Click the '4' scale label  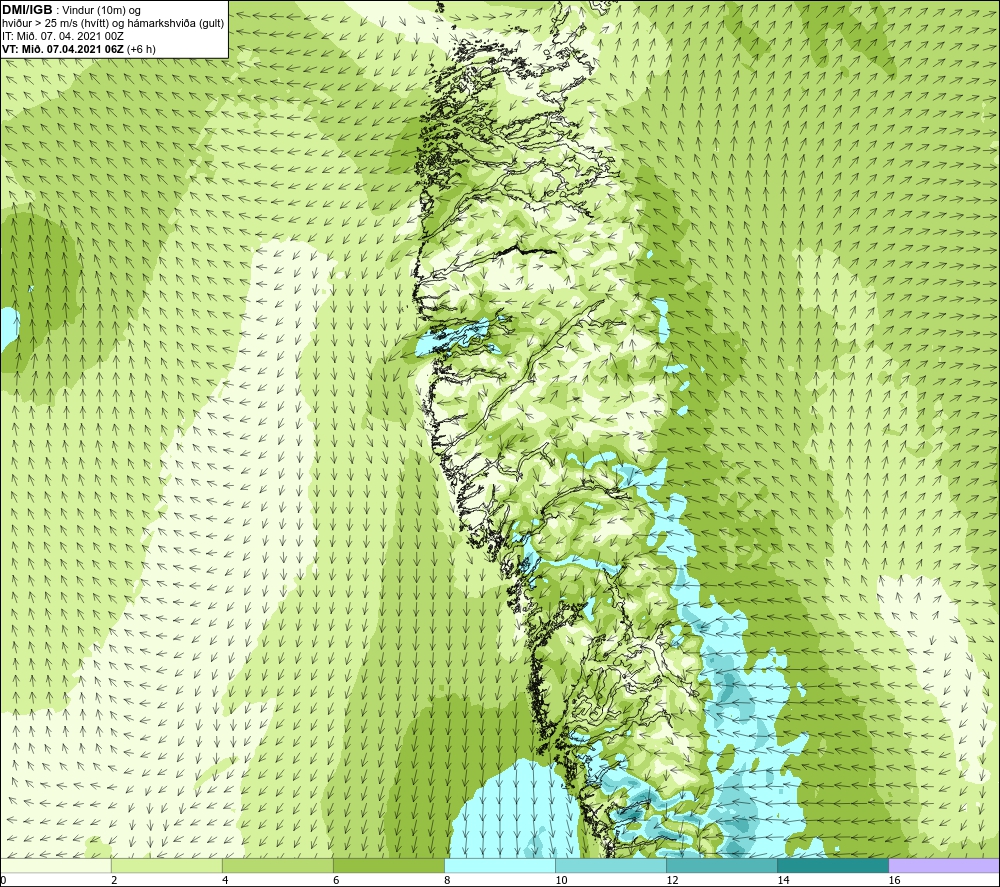tap(225, 881)
